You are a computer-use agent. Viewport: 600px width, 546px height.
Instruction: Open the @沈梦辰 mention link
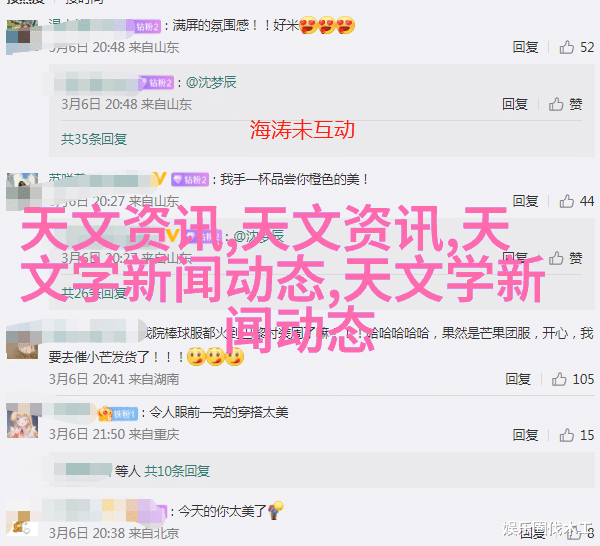click(211, 82)
